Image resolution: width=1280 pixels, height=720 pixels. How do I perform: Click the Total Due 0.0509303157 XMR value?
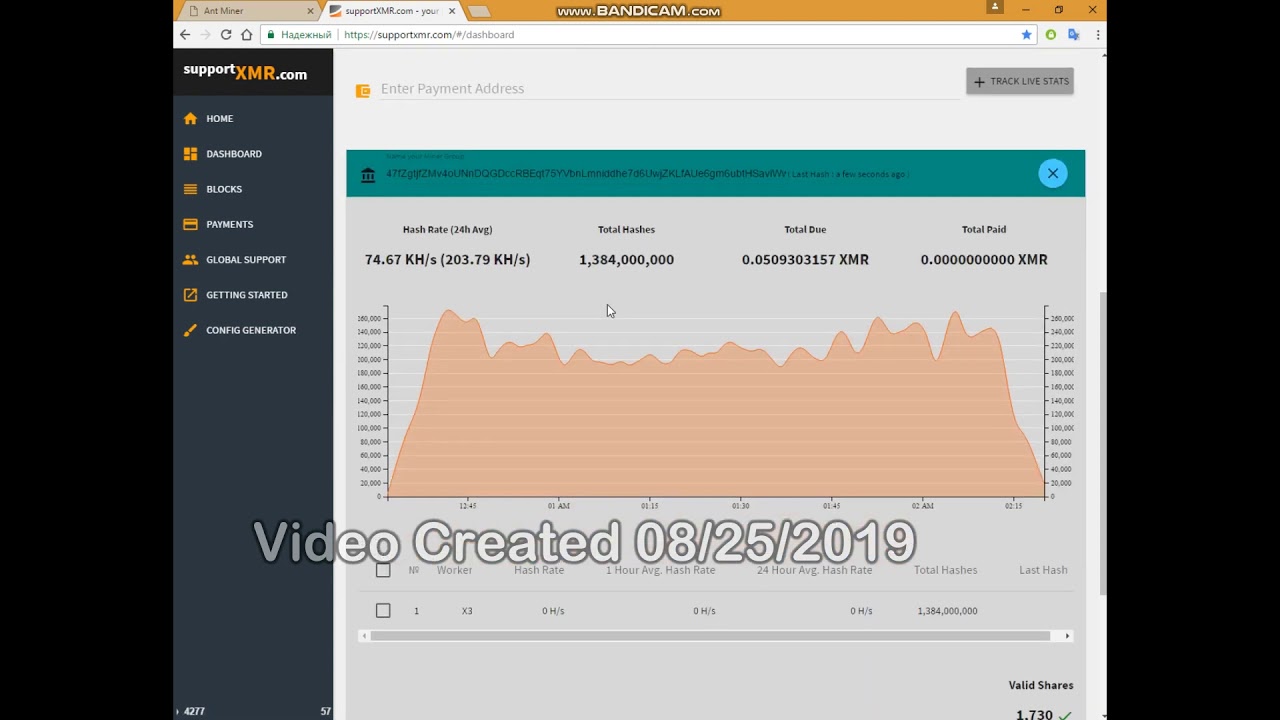[x=805, y=259]
